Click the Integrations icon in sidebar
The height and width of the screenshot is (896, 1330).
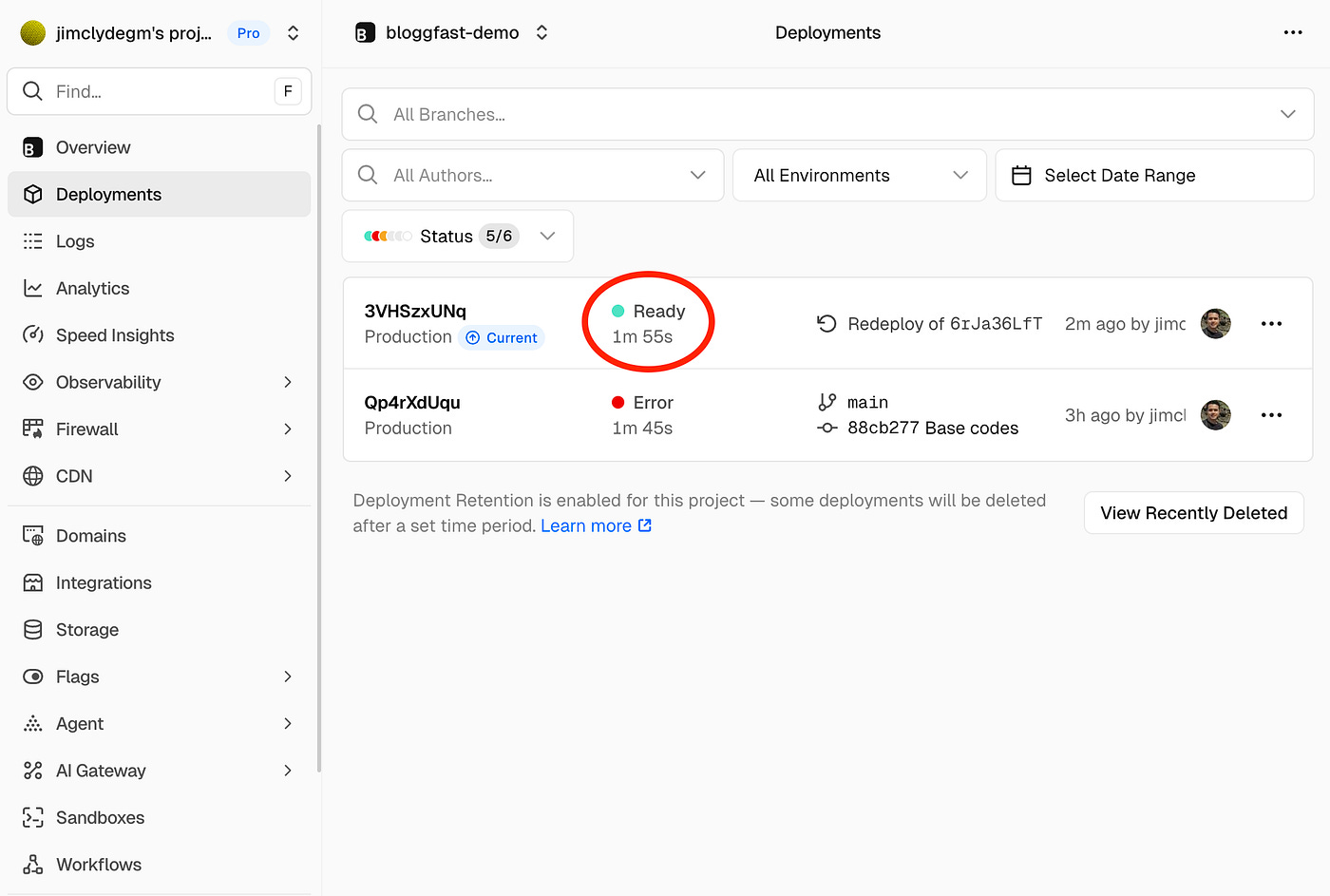coord(33,582)
